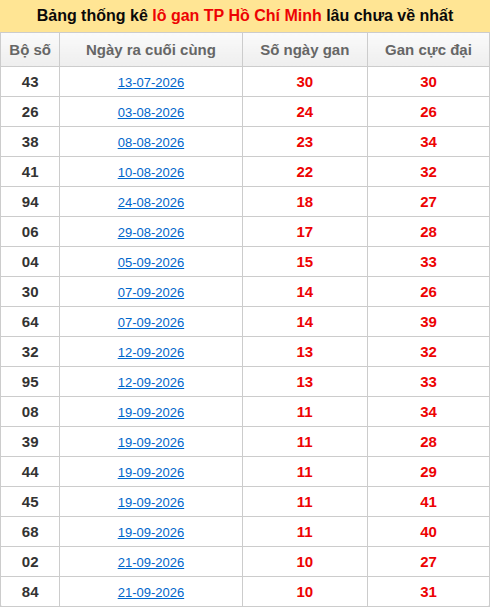490x607 pixels.
Task: Follow the 19-09-2026 link for number 45
Action: pyautogui.click(x=151, y=502)
